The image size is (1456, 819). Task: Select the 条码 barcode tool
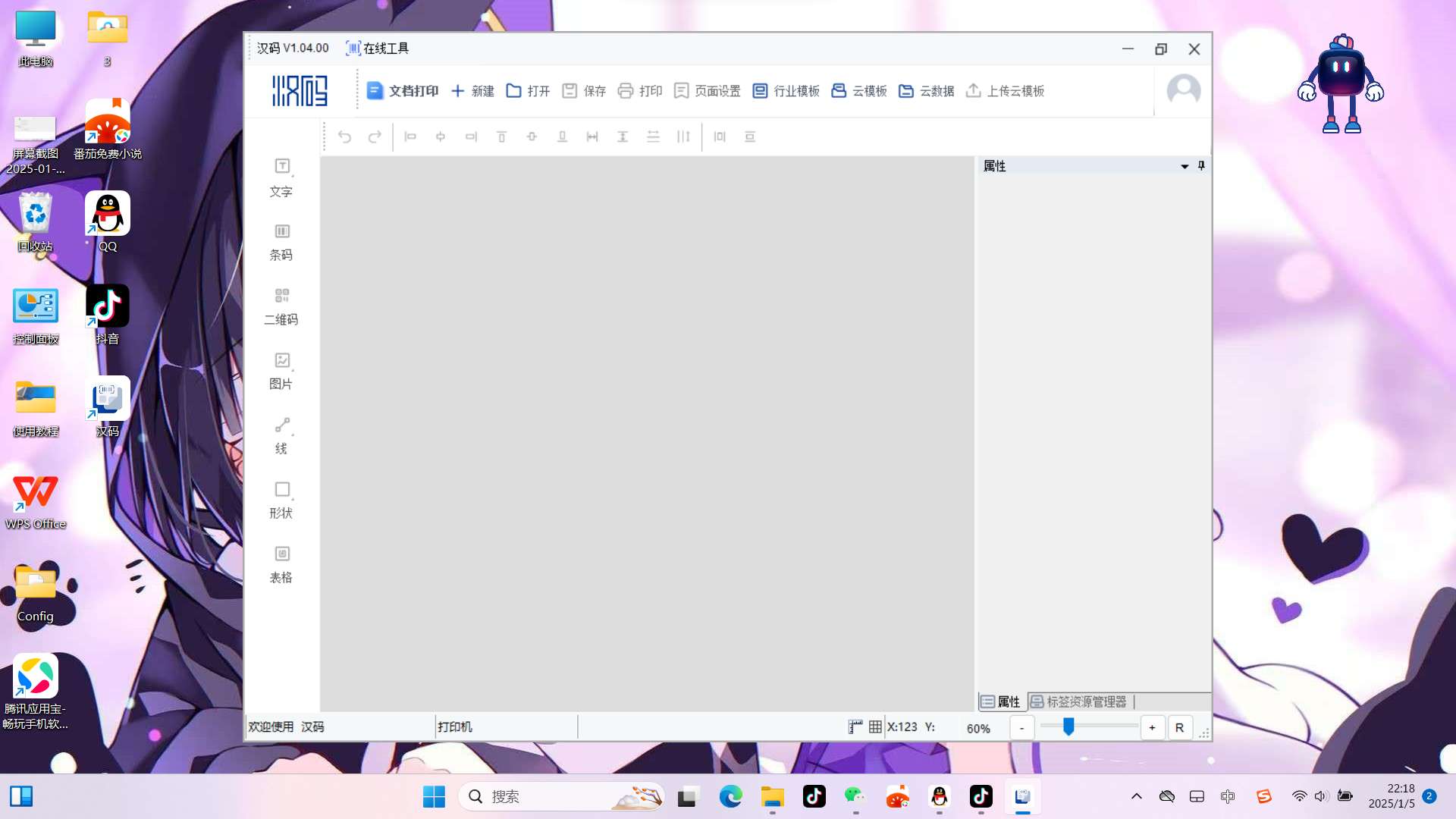(281, 243)
